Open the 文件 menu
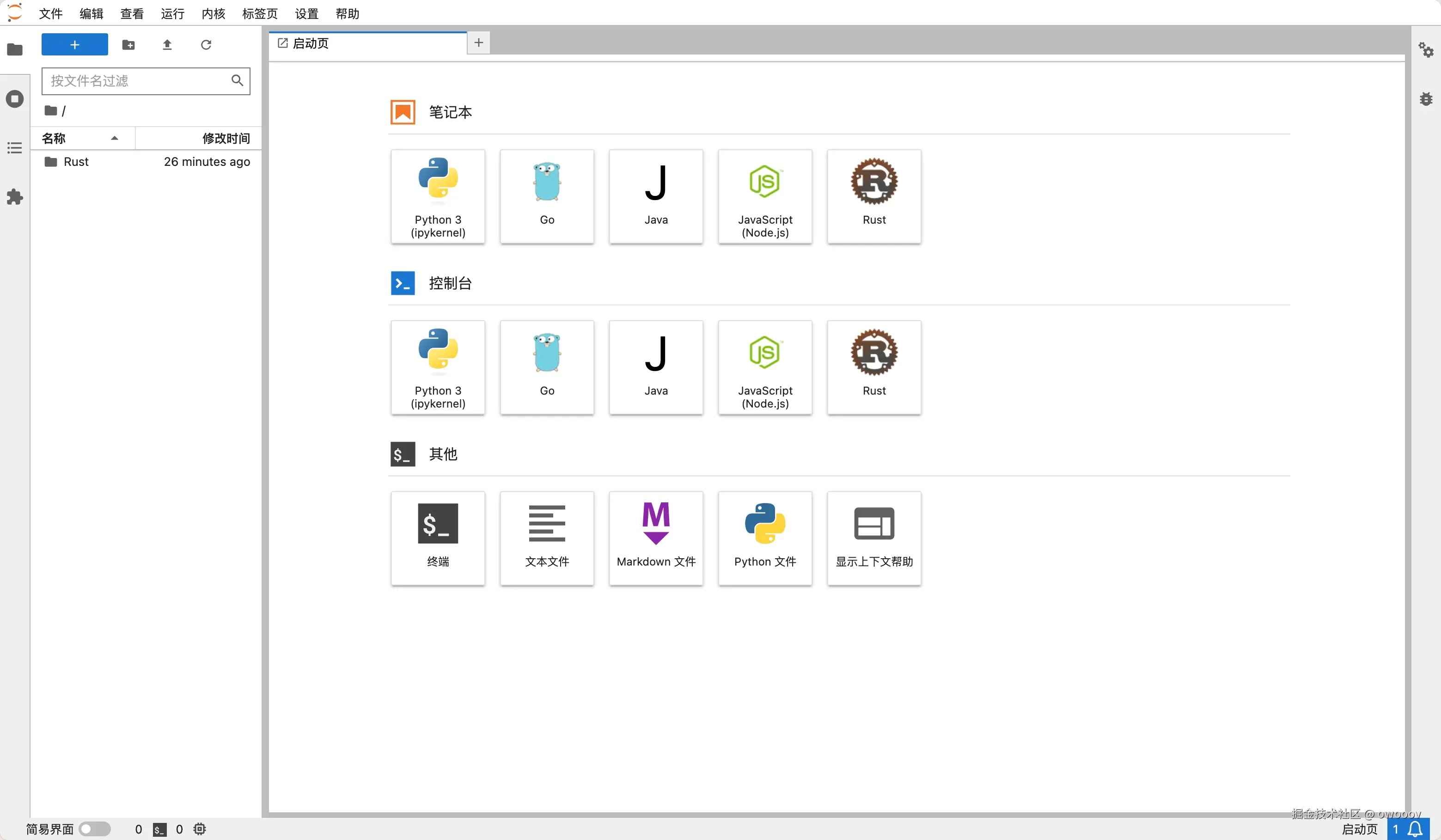Viewport: 1441px width, 840px height. tap(50, 14)
